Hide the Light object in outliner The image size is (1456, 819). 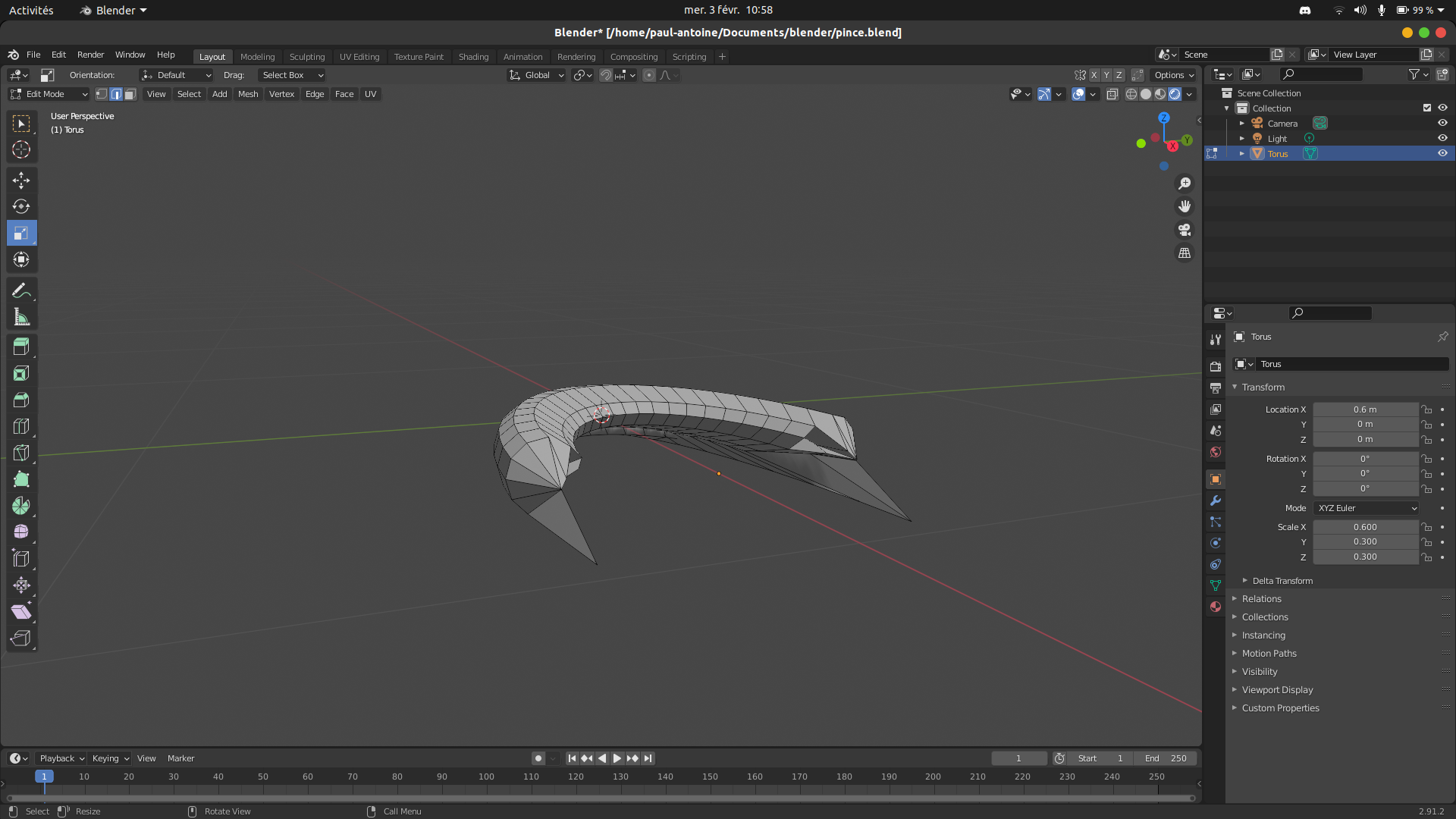pyautogui.click(x=1442, y=138)
